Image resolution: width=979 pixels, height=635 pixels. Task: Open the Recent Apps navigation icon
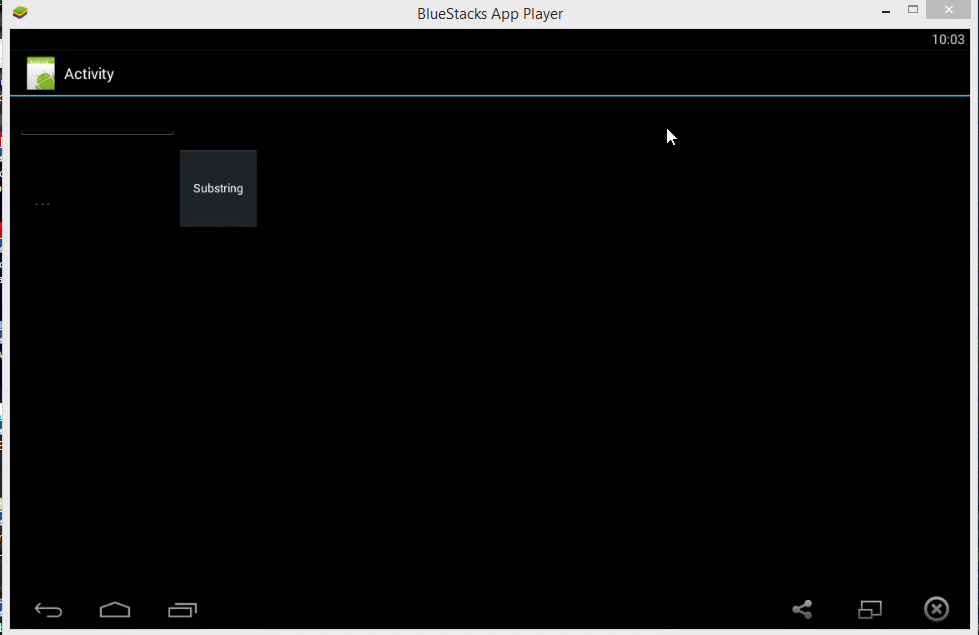(182, 609)
